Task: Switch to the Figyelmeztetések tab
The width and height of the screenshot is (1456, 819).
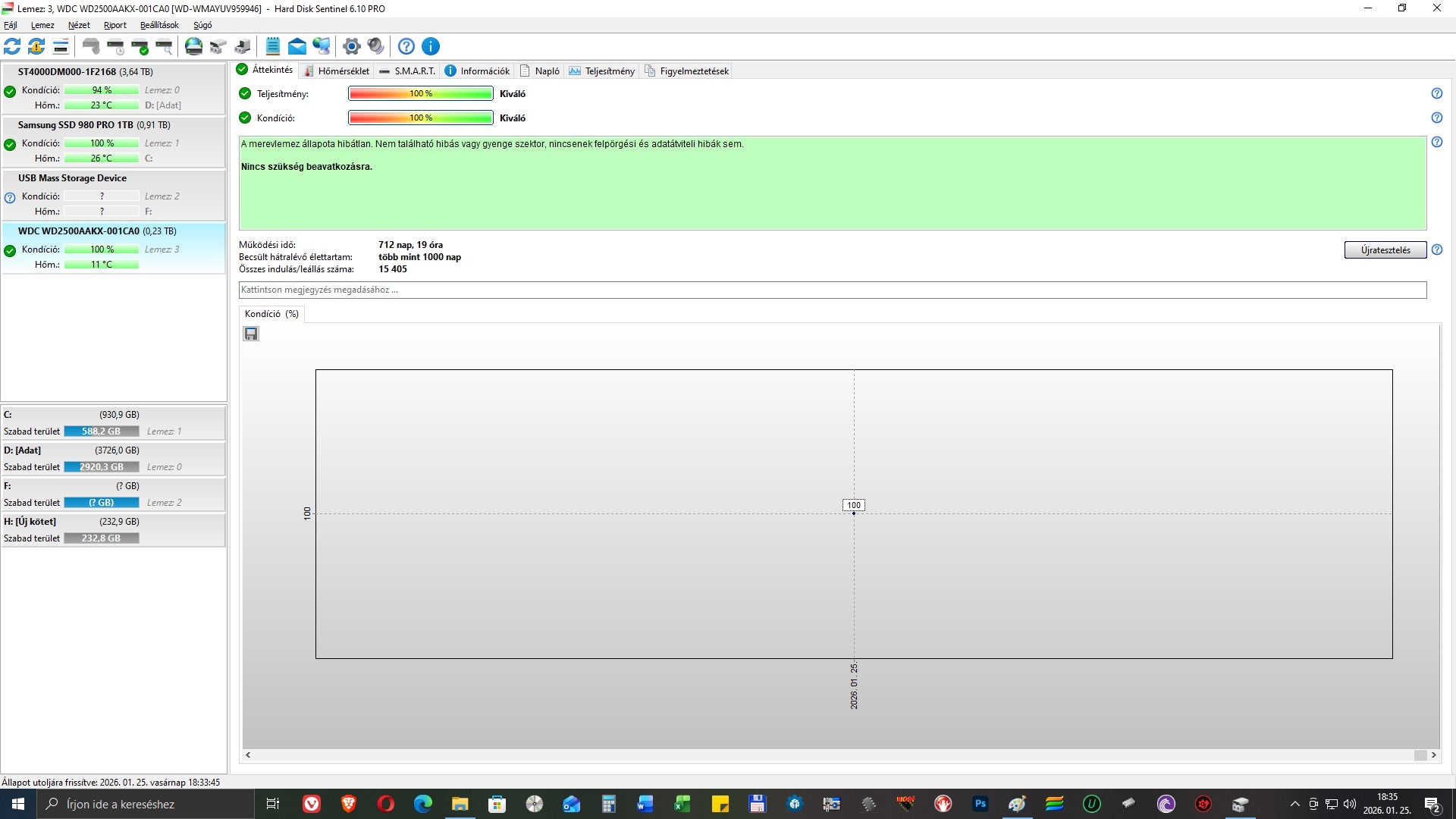Action: tap(687, 71)
